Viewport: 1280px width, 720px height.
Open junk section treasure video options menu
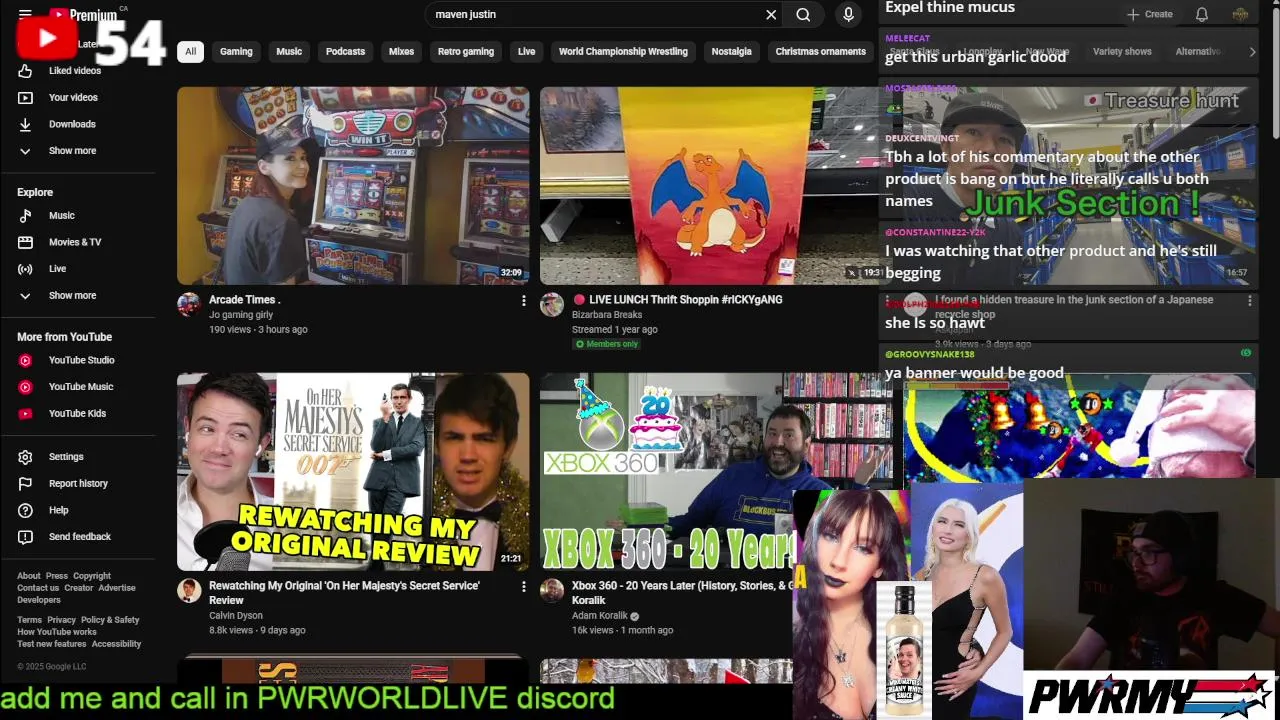1249,300
